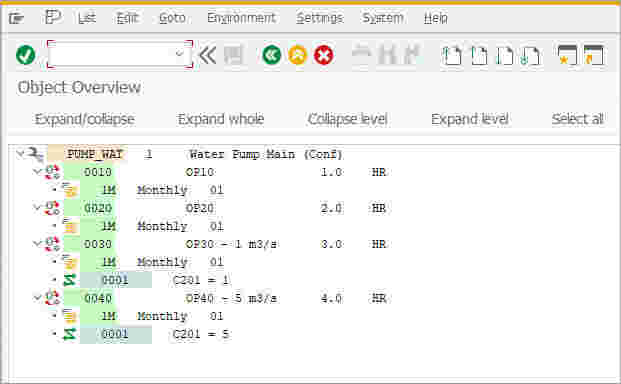Open the Edit menu
This screenshot has height=384, width=621.
pos(127,18)
